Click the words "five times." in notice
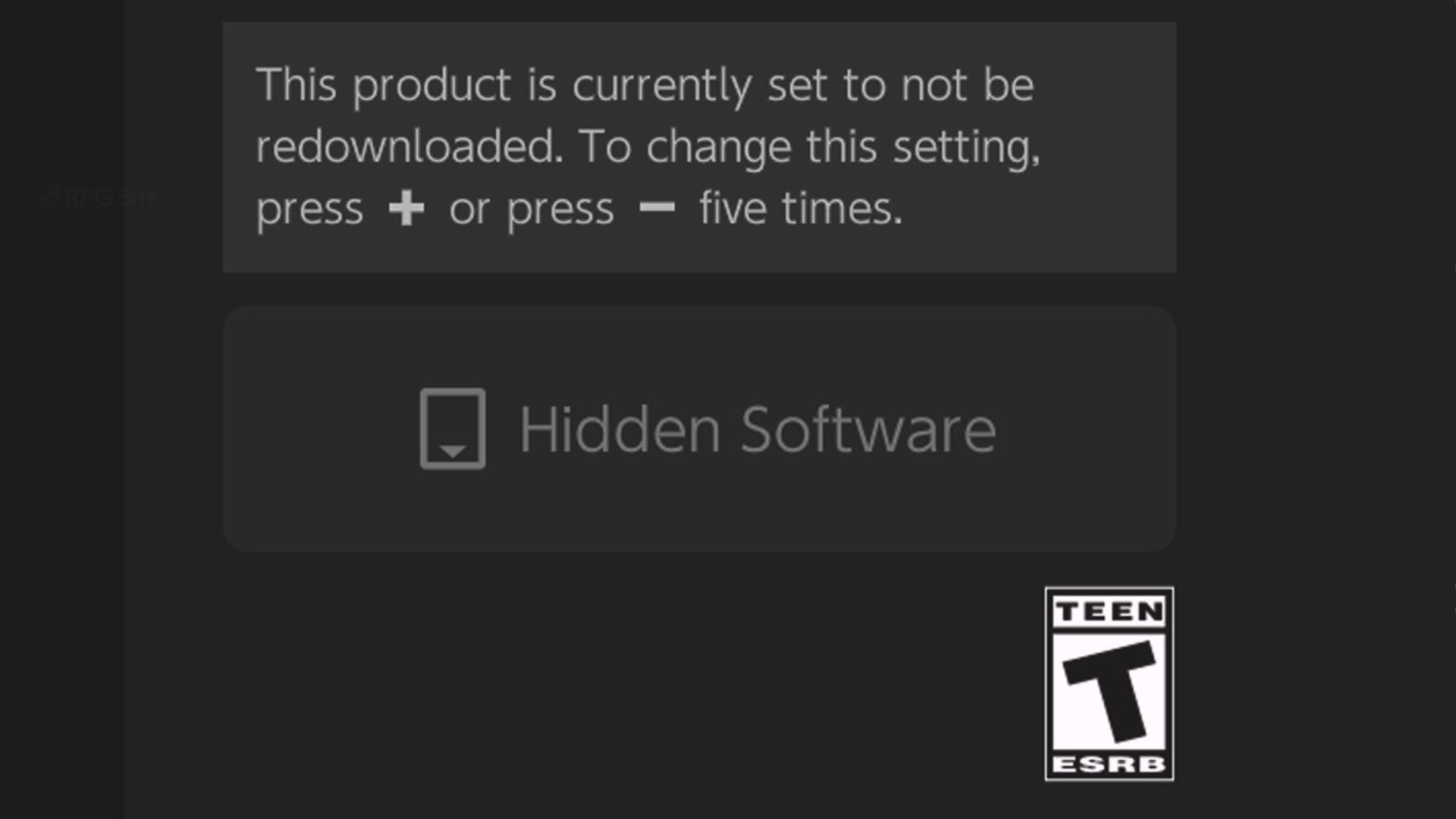The width and height of the screenshot is (1456, 819). click(801, 208)
